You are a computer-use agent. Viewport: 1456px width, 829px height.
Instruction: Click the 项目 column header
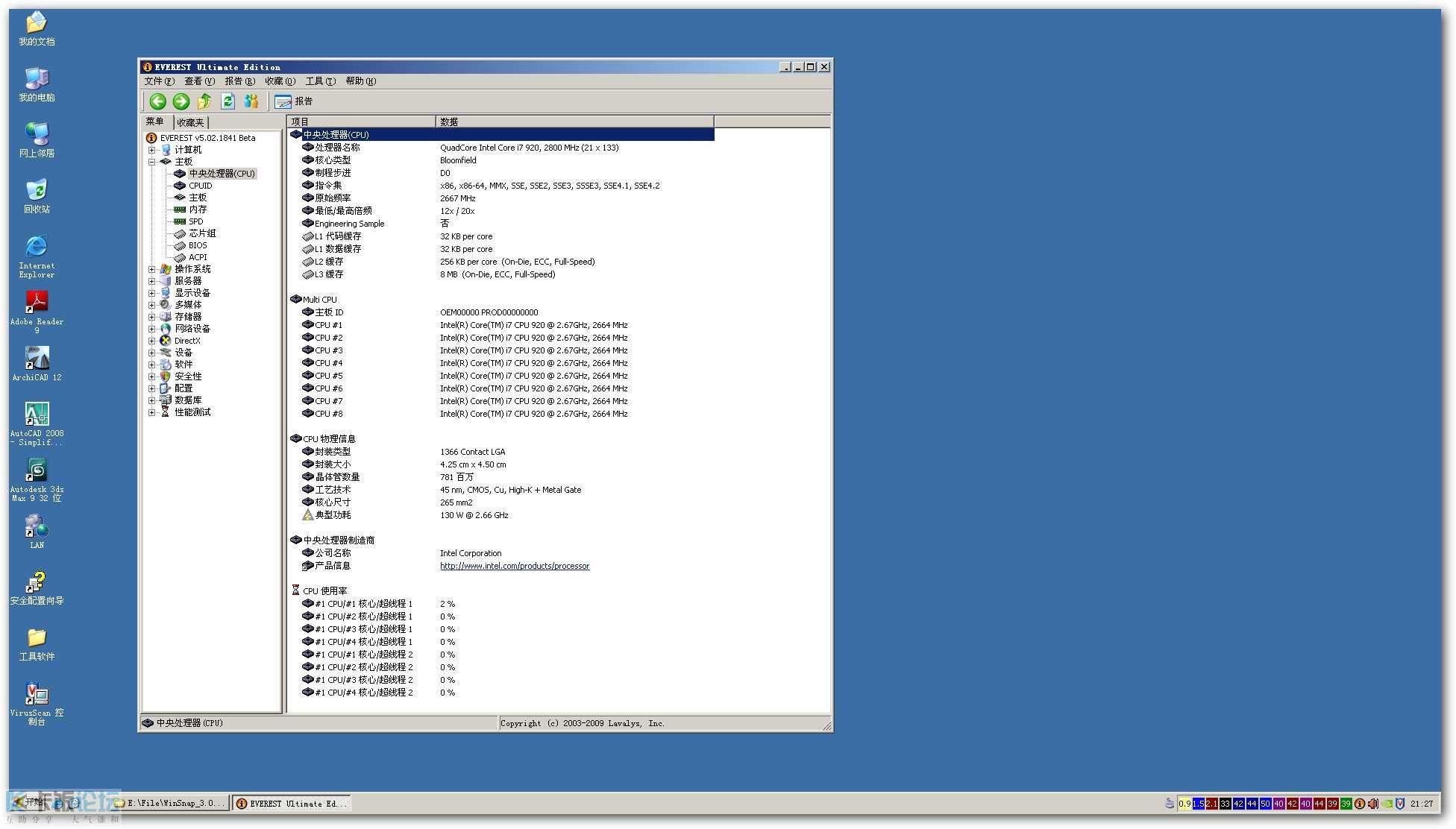click(362, 122)
